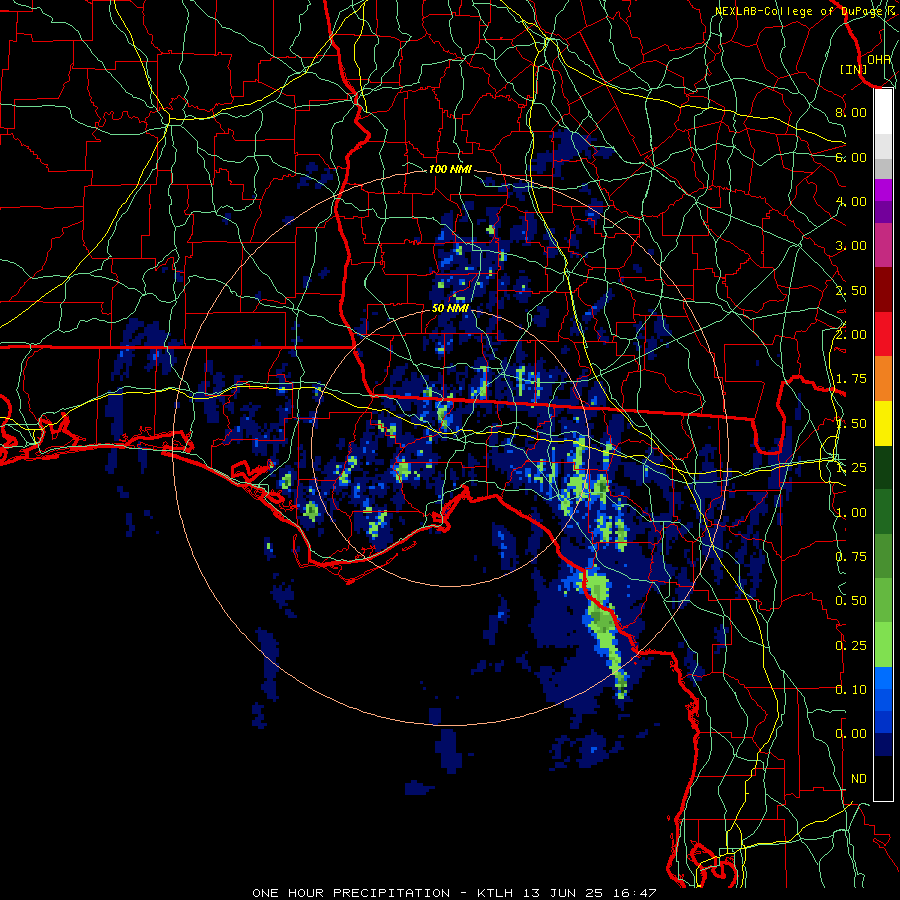Click the 0.25 legend value

(851, 646)
